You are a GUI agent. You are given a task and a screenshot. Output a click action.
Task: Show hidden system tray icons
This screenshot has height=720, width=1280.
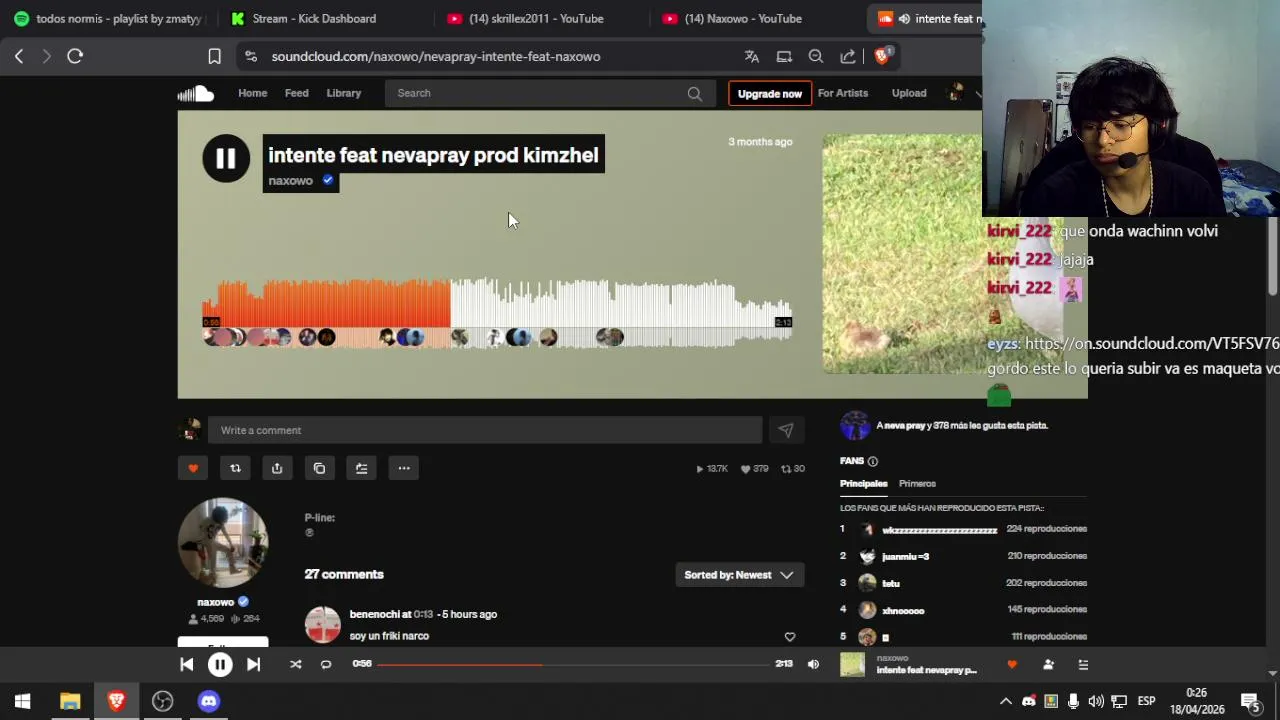(x=1006, y=701)
